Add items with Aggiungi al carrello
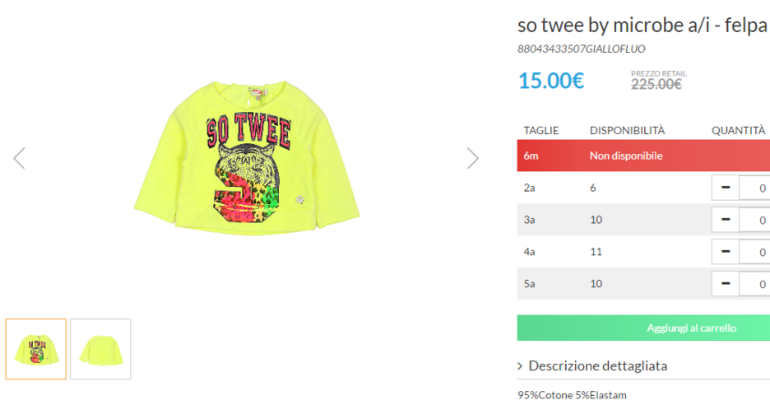Screen dimensions: 770x414 [x=643, y=328]
